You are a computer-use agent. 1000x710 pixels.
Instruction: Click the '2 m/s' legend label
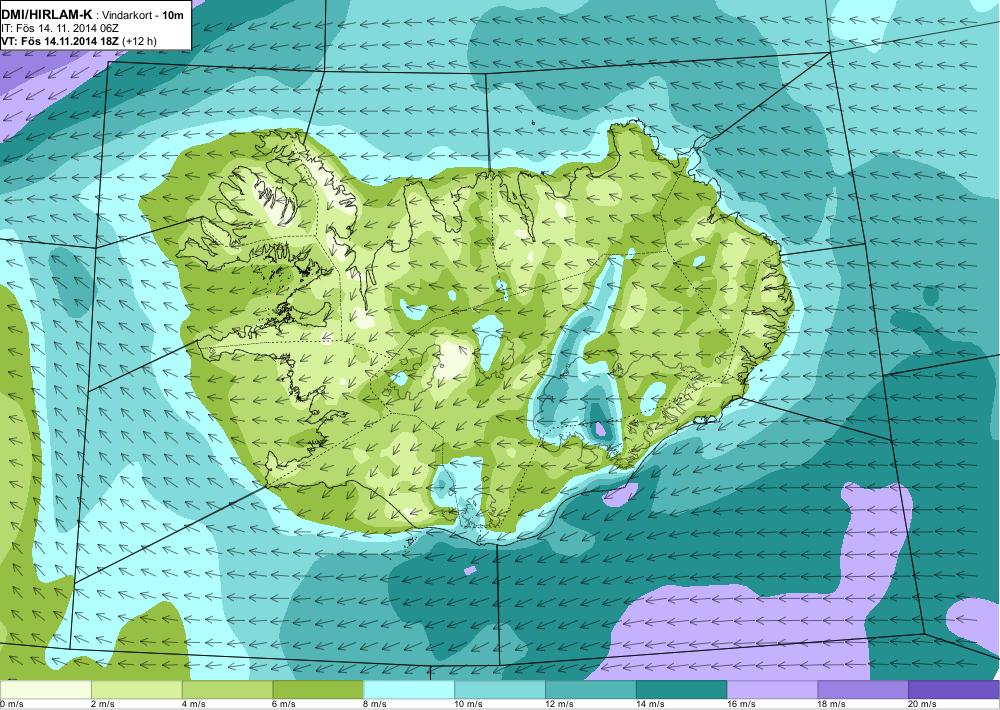tap(103, 704)
